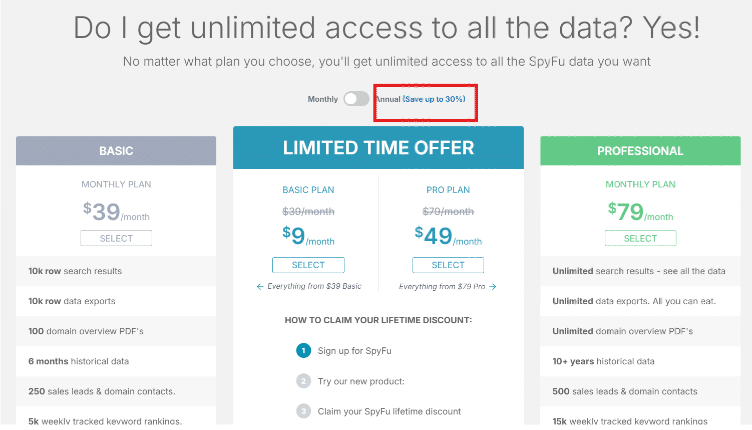This screenshot has height=430, width=752.
Task: Click the Monthly billing label
Action: point(322,99)
